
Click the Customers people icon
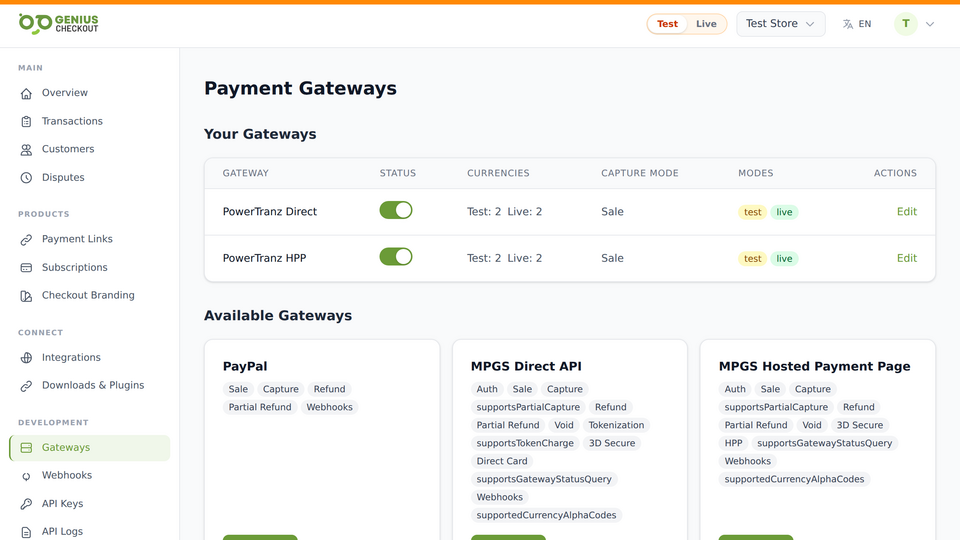click(x=26, y=149)
